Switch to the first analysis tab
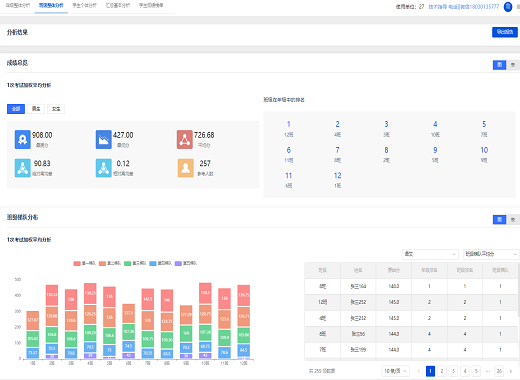The width and height of the screenshot is (520, 380). point(18,5)
